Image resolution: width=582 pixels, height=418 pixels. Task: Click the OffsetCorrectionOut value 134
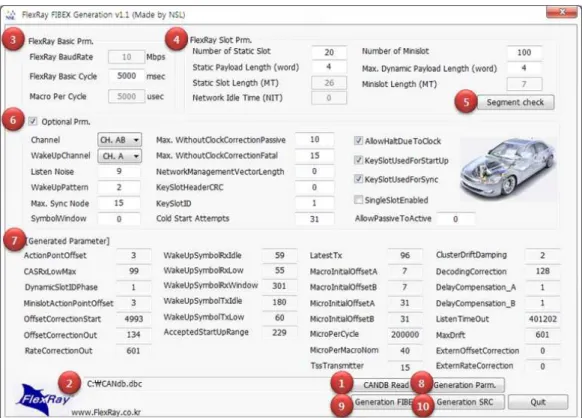(134, 334)
